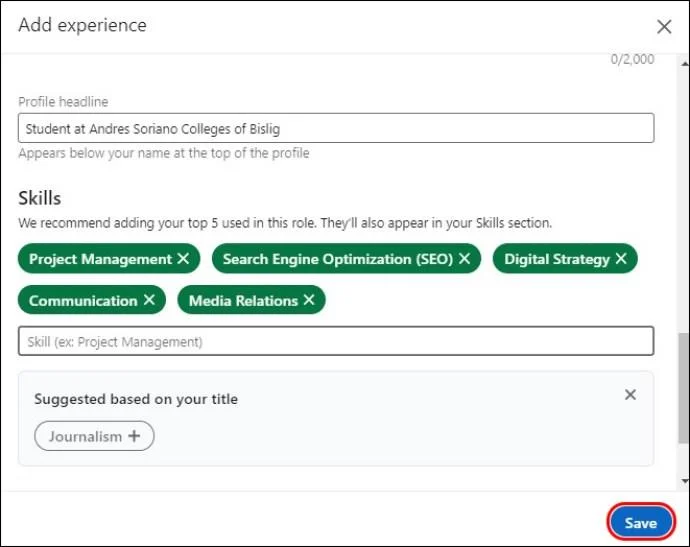
Task: Click the scrollbar down arrow
Action: coord(685,481)
